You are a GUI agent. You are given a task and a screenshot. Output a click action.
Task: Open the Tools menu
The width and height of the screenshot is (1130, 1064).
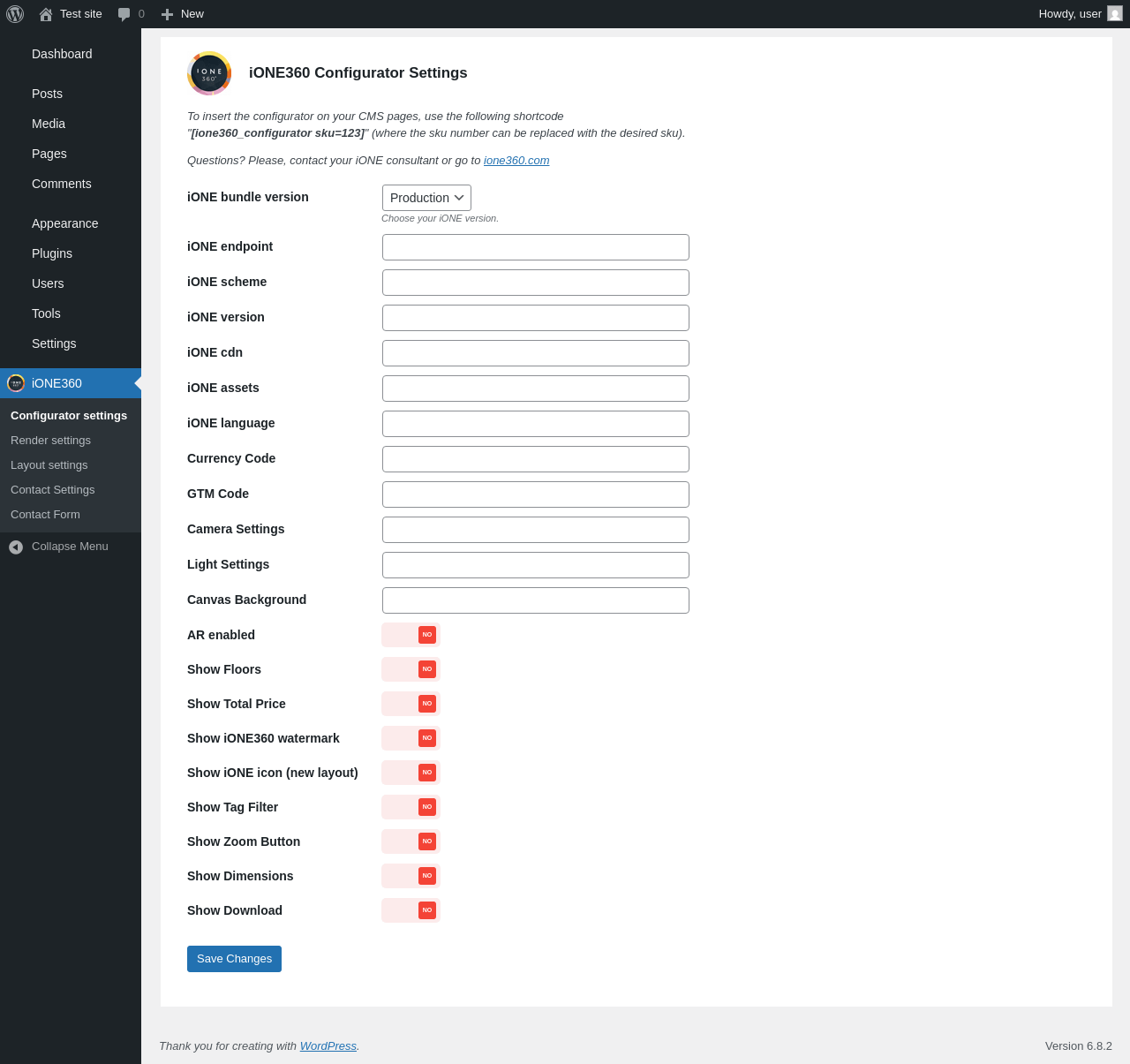[71, 313]
